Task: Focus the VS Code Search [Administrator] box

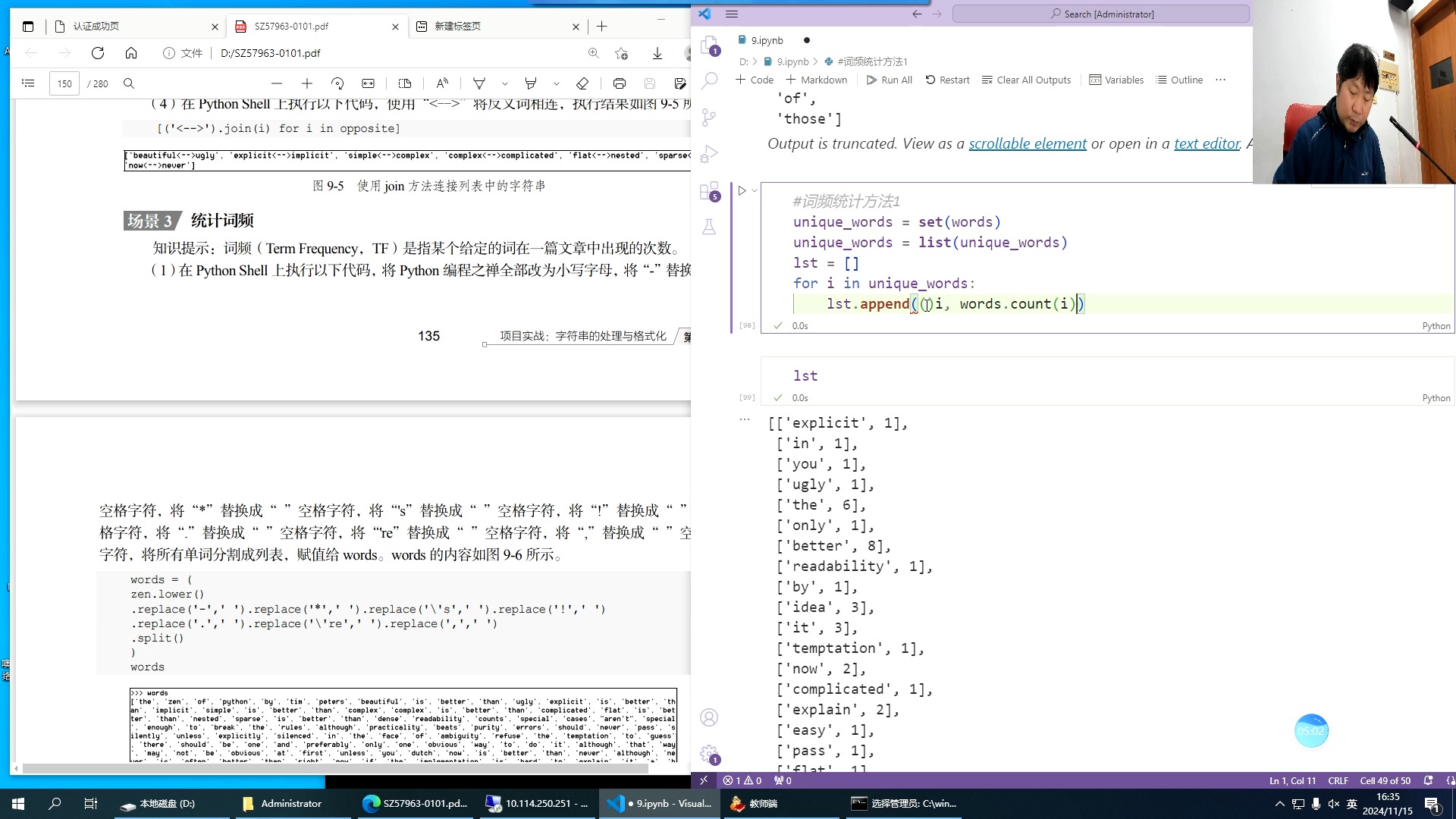Action: 1100,14
